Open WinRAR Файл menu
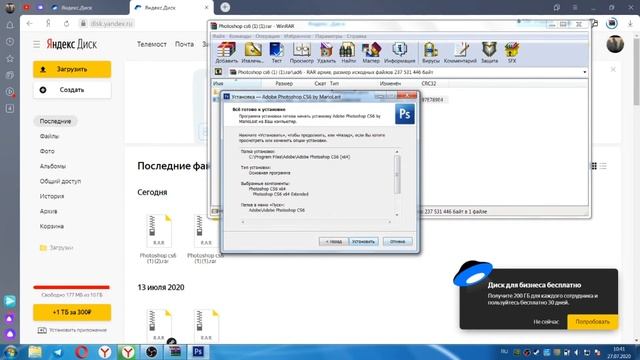This screenshot has width=640, height=360. (x=218, y=36)
